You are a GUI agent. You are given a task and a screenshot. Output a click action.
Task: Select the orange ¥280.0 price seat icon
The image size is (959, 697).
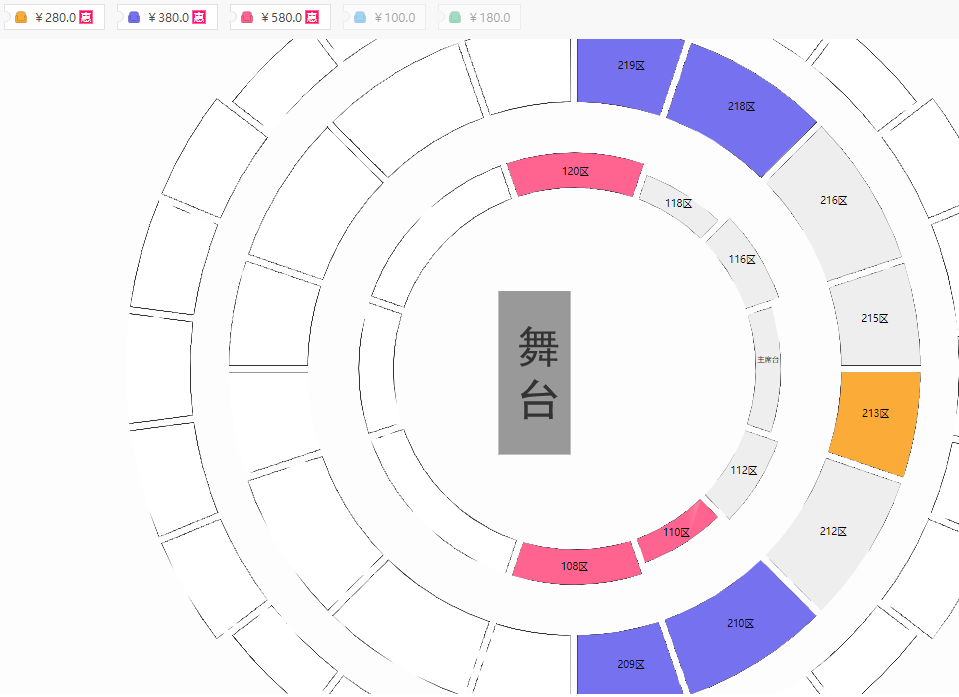[x=21, y=18]
